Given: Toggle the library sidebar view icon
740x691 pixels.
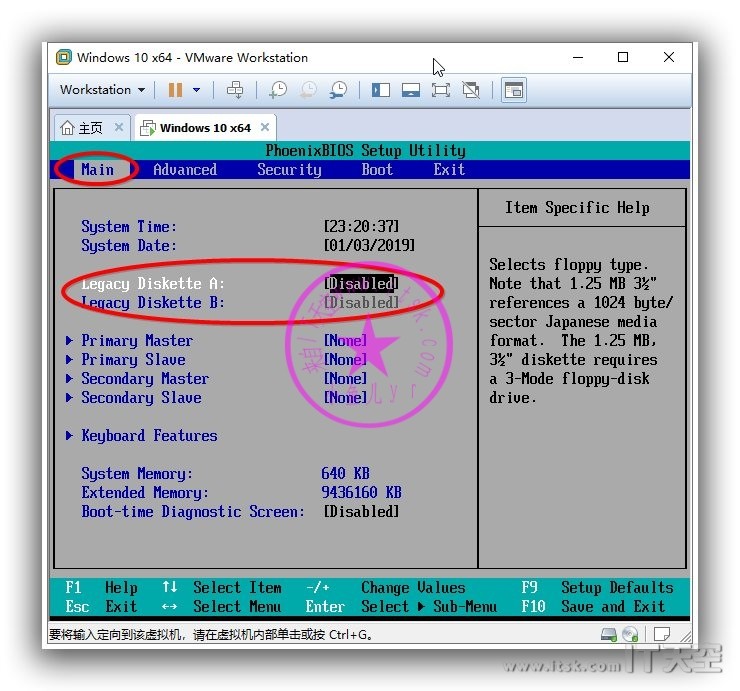Looking at the screenshot, I should pyautogui.click(x=380, y=90).
